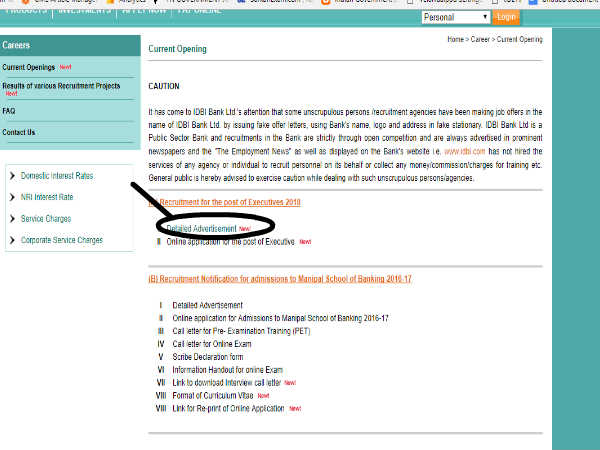Click chevron icon beside Service Charges
This screenshot has height=450, width=600.
click(x=12, y=218)
